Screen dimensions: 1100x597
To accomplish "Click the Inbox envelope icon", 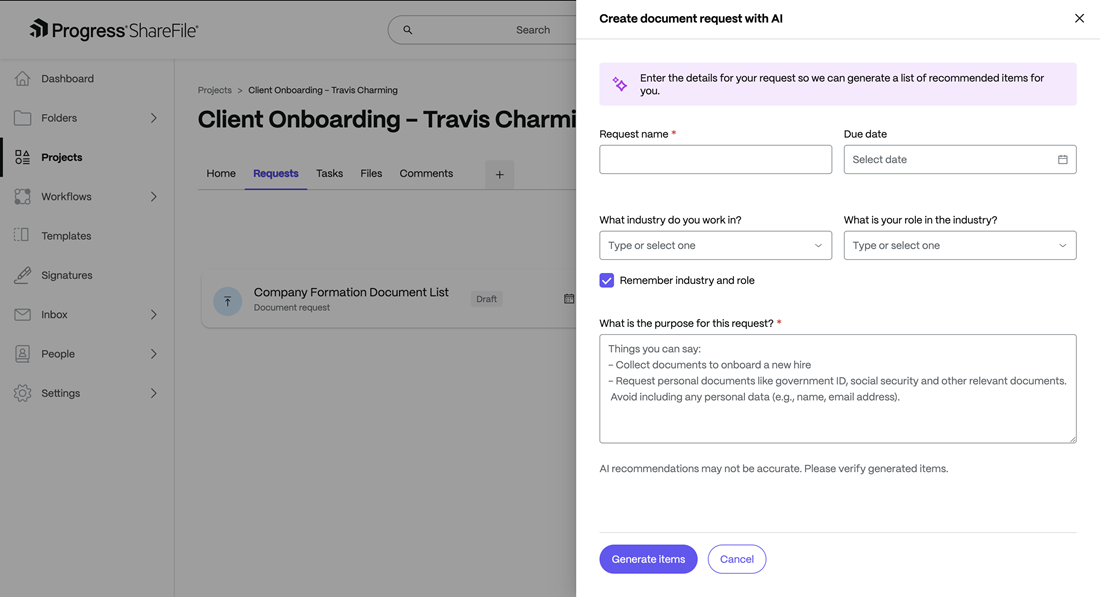I will [22, 314].
